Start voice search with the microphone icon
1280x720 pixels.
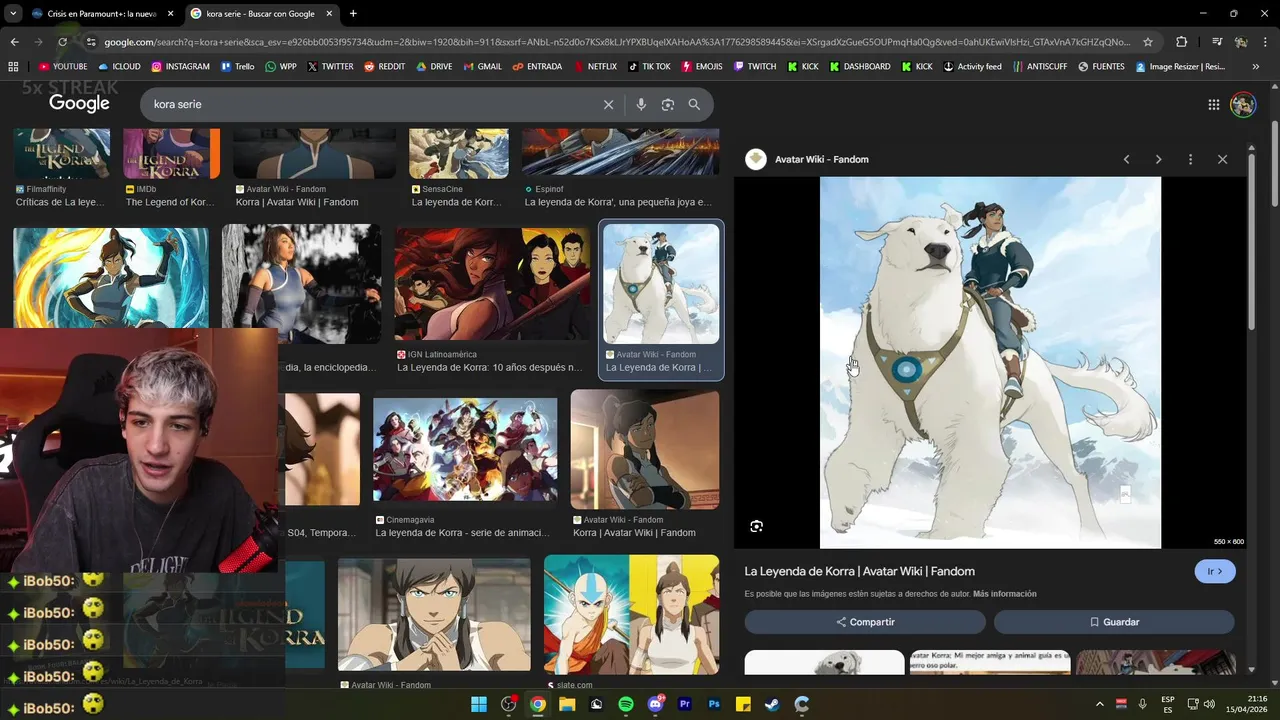(641, 104)
